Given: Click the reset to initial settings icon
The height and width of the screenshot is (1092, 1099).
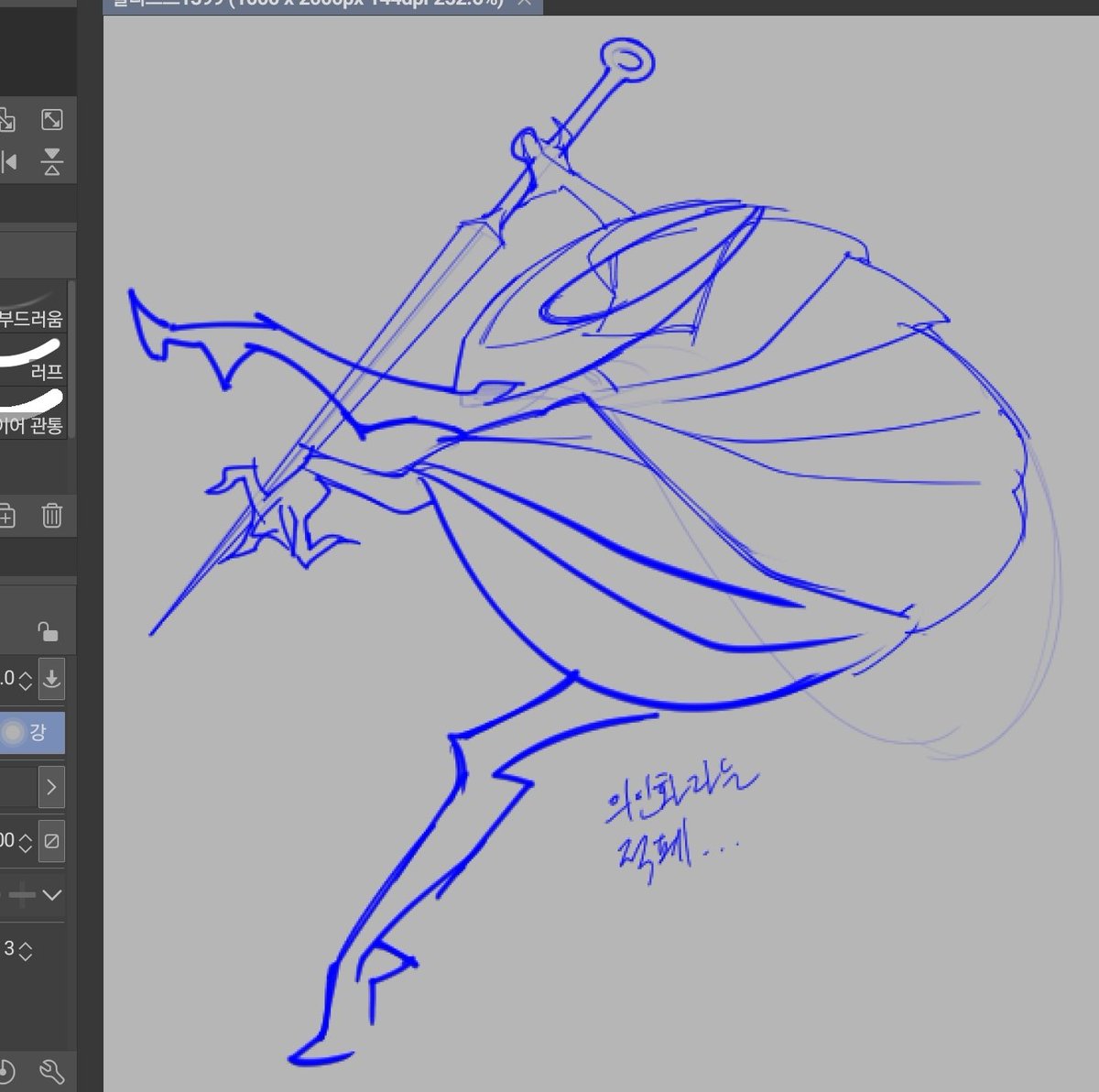Looking at the screenshot, I should pyautogui.click(x=6, y=1071).
